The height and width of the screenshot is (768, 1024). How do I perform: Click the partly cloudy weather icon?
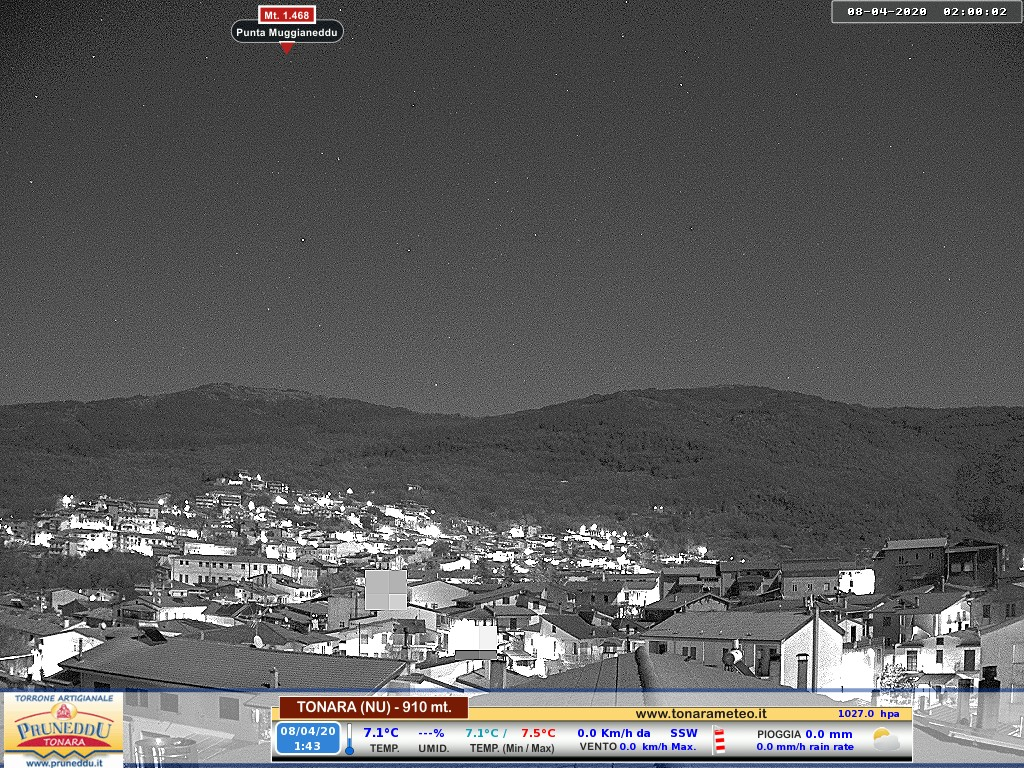(x=885, y=740)
